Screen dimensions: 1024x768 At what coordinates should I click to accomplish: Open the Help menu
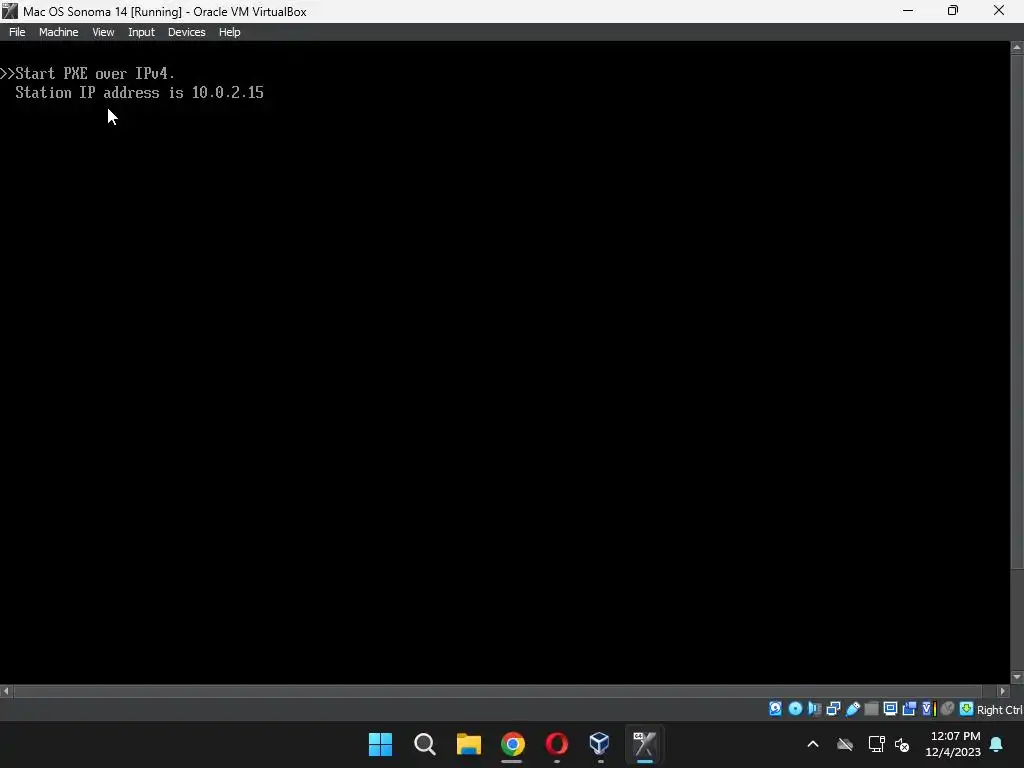(229, 32)
